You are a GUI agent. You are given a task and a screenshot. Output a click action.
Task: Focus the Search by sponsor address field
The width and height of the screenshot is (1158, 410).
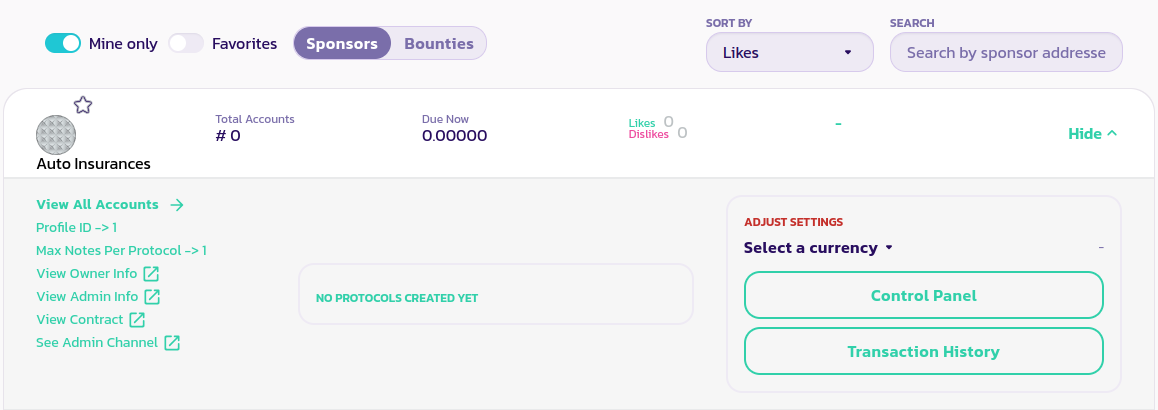coord(1006,53)
